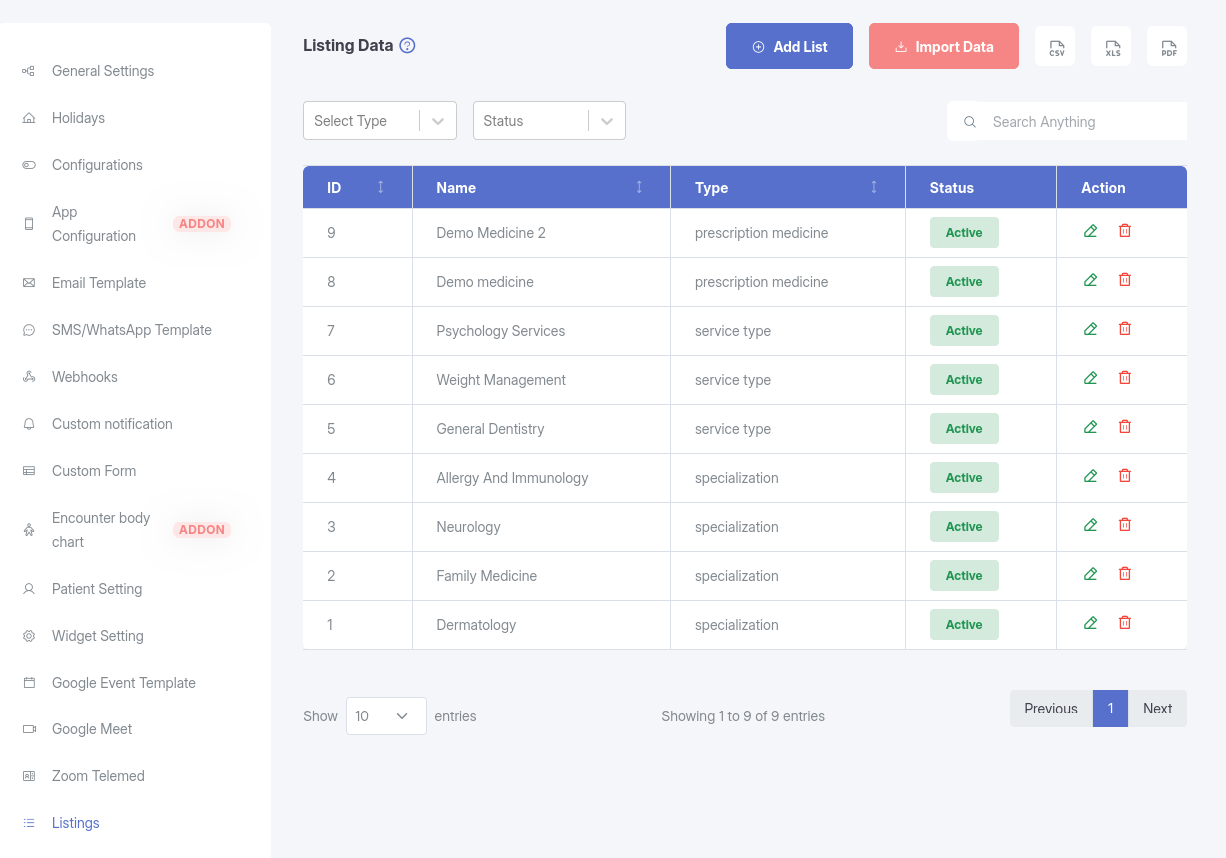Edit the Neurology listing
Screen dimensions: 1226x858
point(1090,525)
